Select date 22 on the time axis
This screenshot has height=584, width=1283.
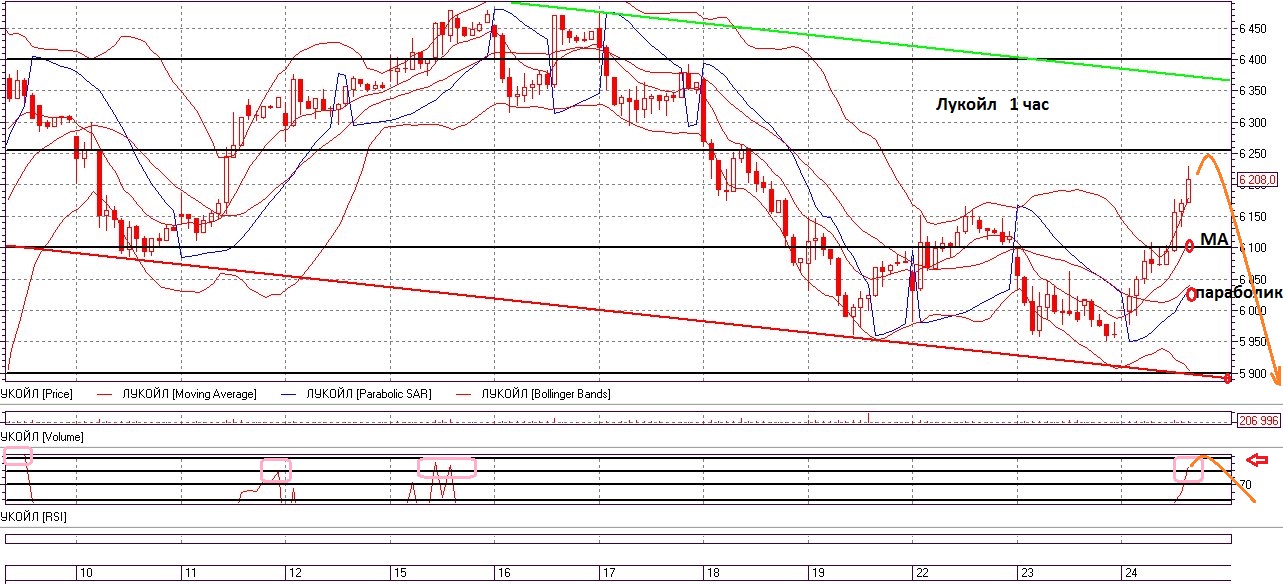(921, 574)
